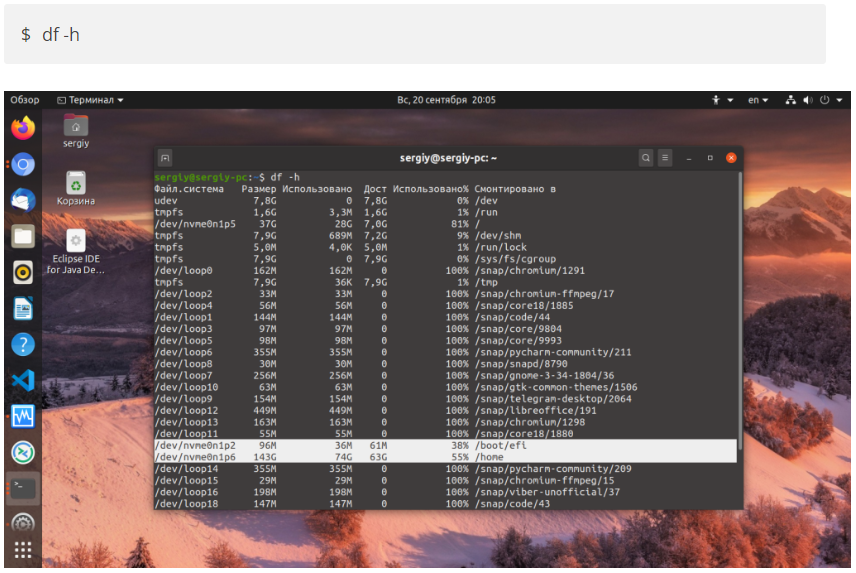Open the Files manager dock icon

click(x=23, y=236)
